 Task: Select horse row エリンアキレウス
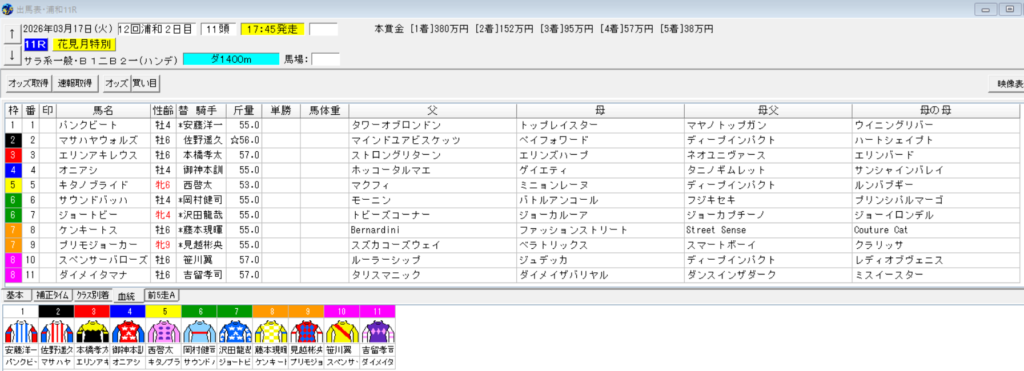(513, 155)
